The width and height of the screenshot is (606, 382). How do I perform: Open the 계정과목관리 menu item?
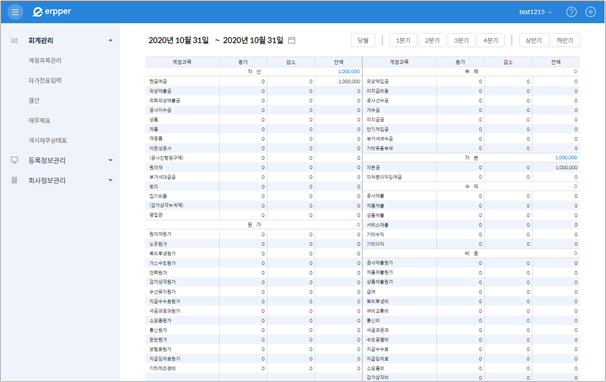45,60
